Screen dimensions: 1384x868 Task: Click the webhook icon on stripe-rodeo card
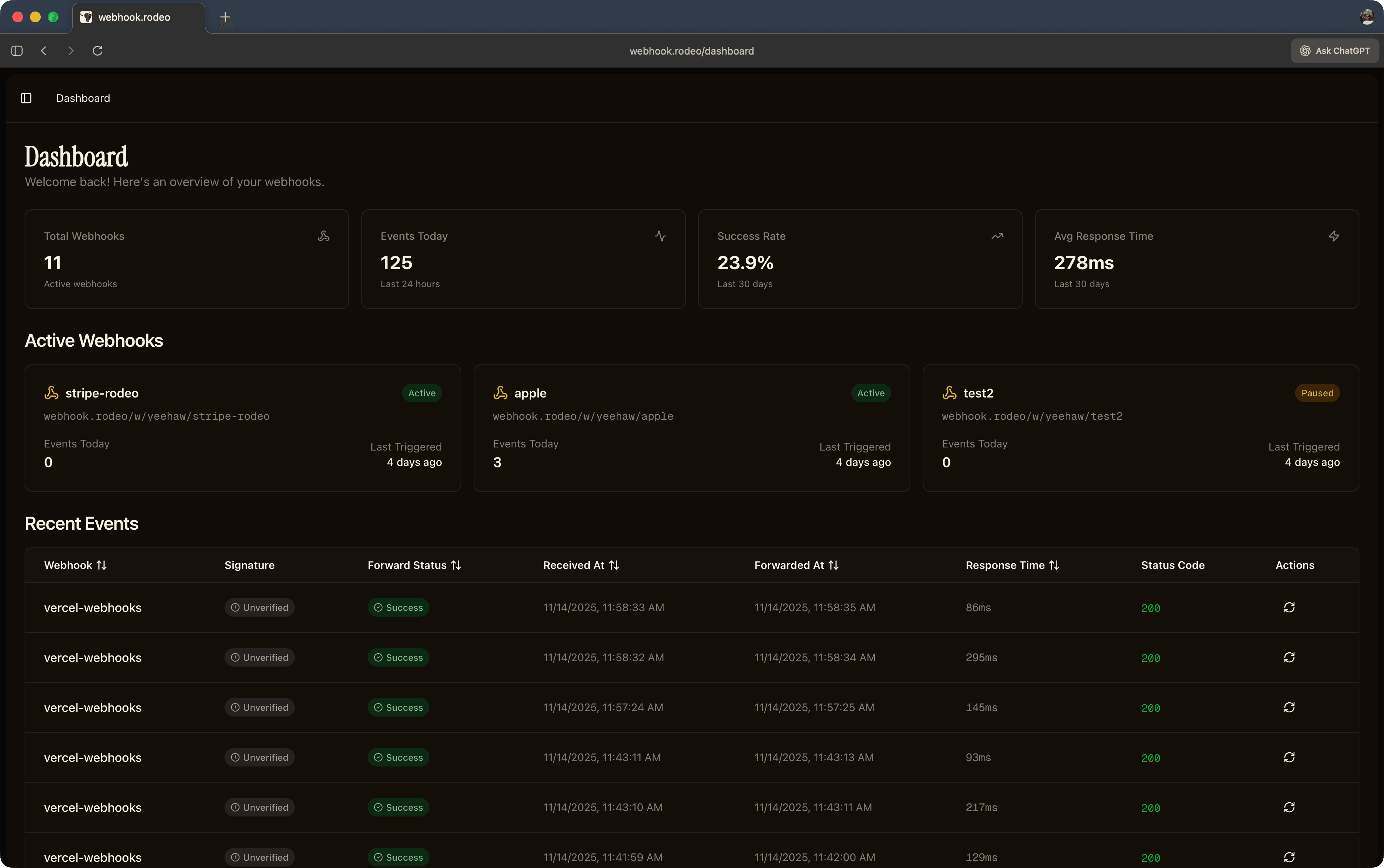(x=51, y=392)
